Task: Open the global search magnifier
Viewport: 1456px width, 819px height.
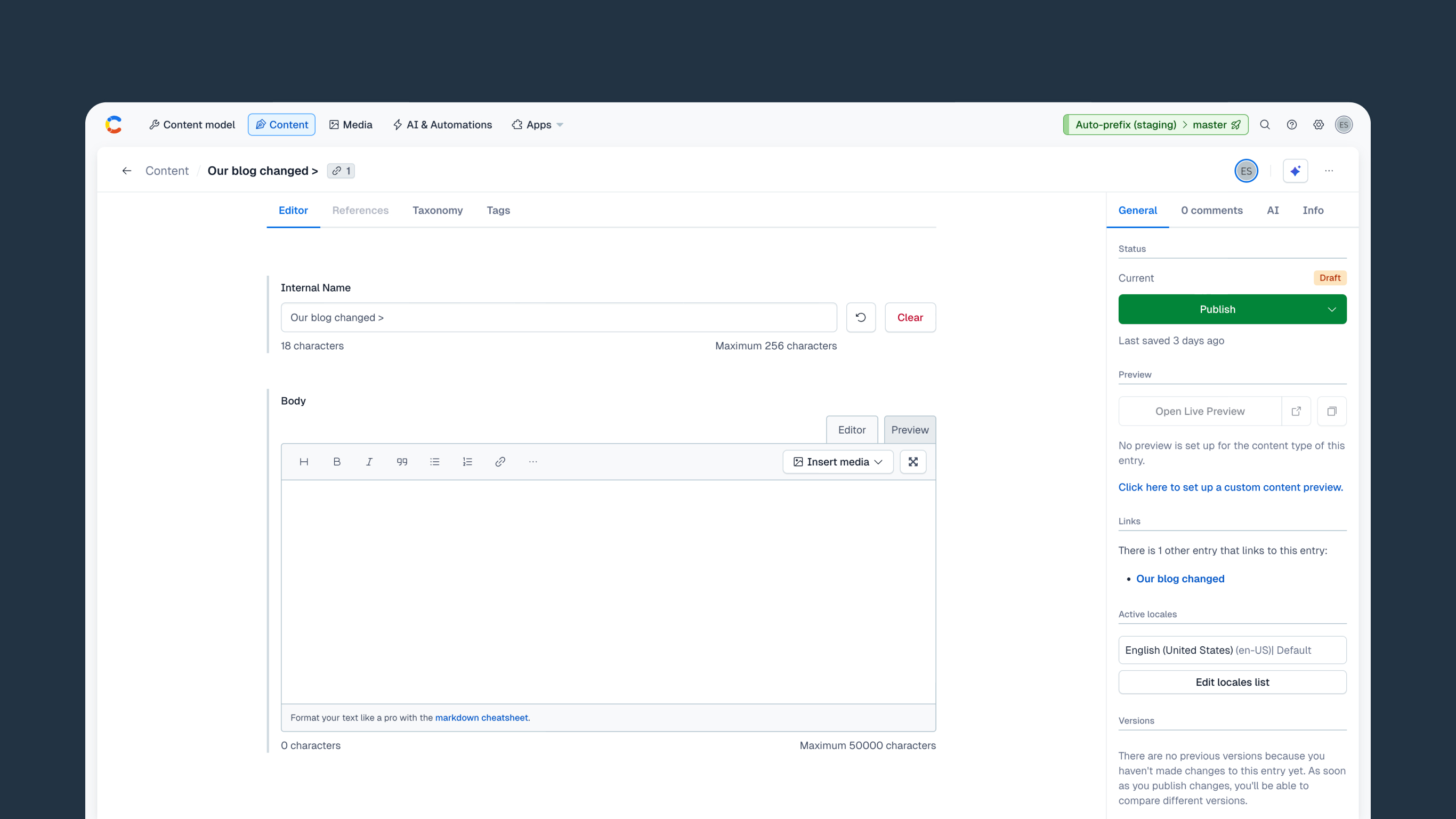Action: (1264, 124)
